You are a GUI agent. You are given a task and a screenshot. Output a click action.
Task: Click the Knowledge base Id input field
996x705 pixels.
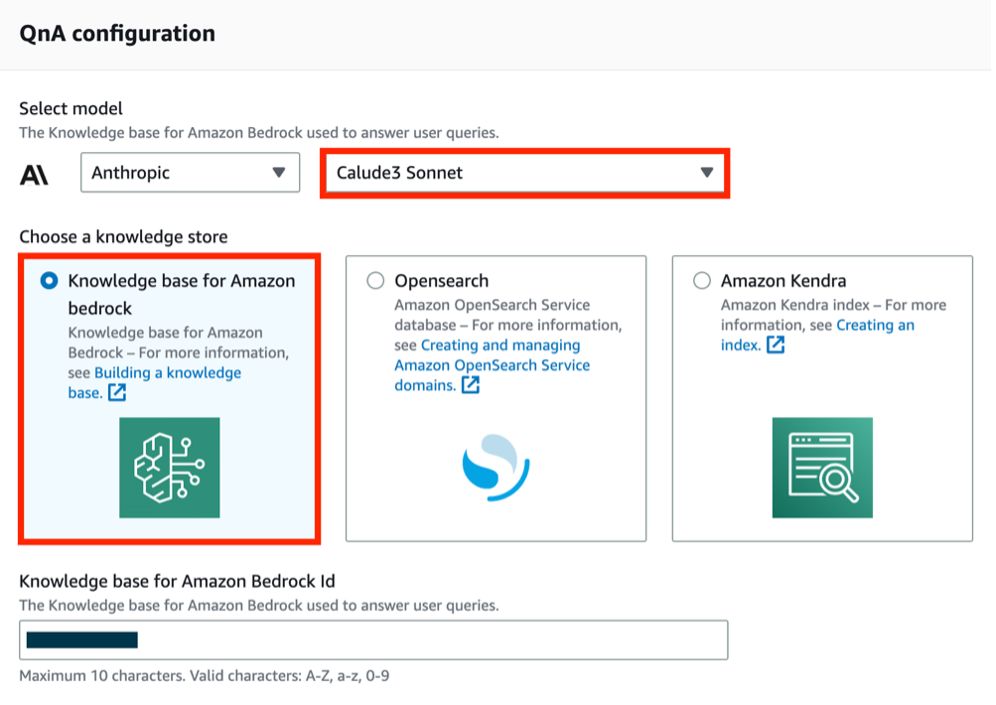[373, 640]
